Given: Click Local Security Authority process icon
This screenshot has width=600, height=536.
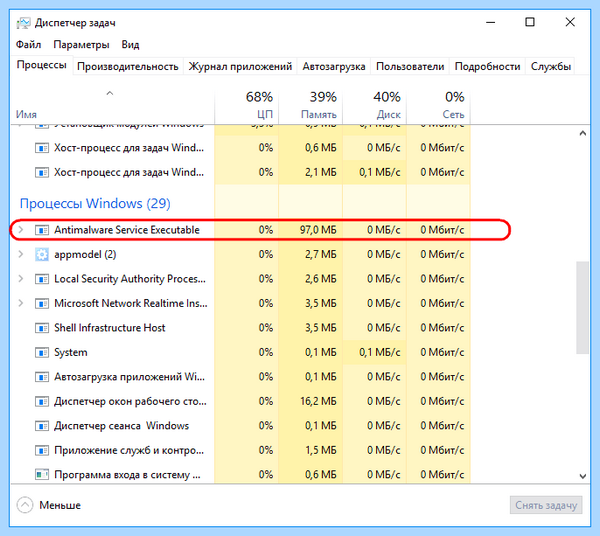Looking at the screenshot, I should pyautogui.click(x=42, y=279).
